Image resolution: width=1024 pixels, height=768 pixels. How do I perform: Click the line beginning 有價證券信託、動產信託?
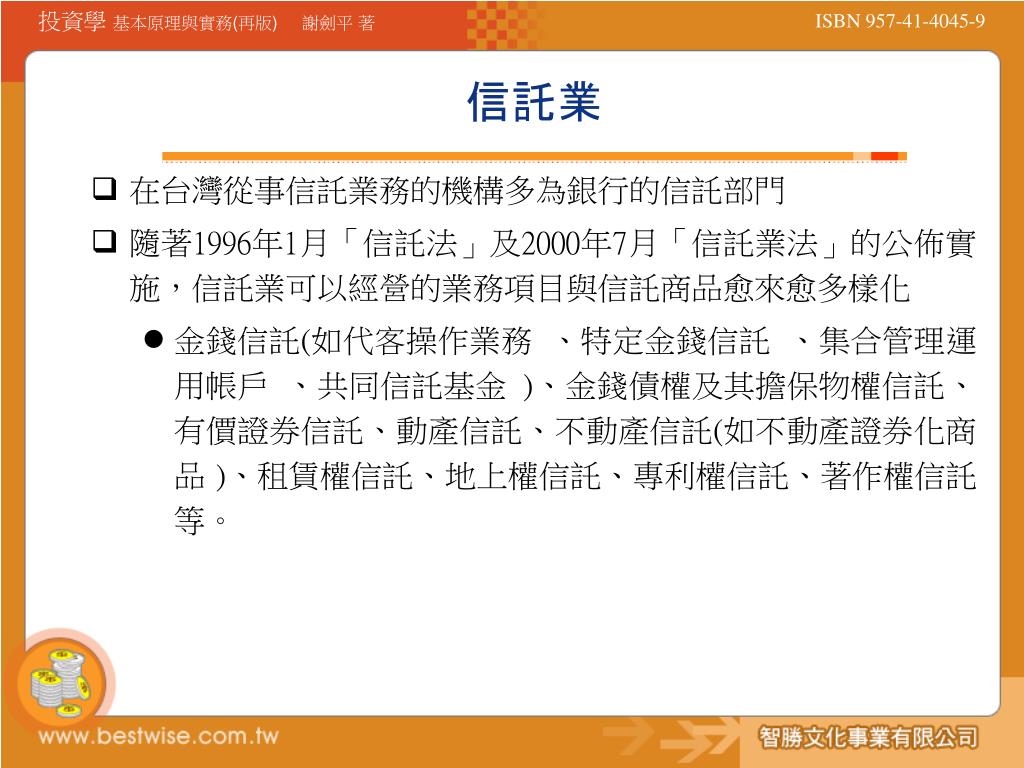coord(575,431)
